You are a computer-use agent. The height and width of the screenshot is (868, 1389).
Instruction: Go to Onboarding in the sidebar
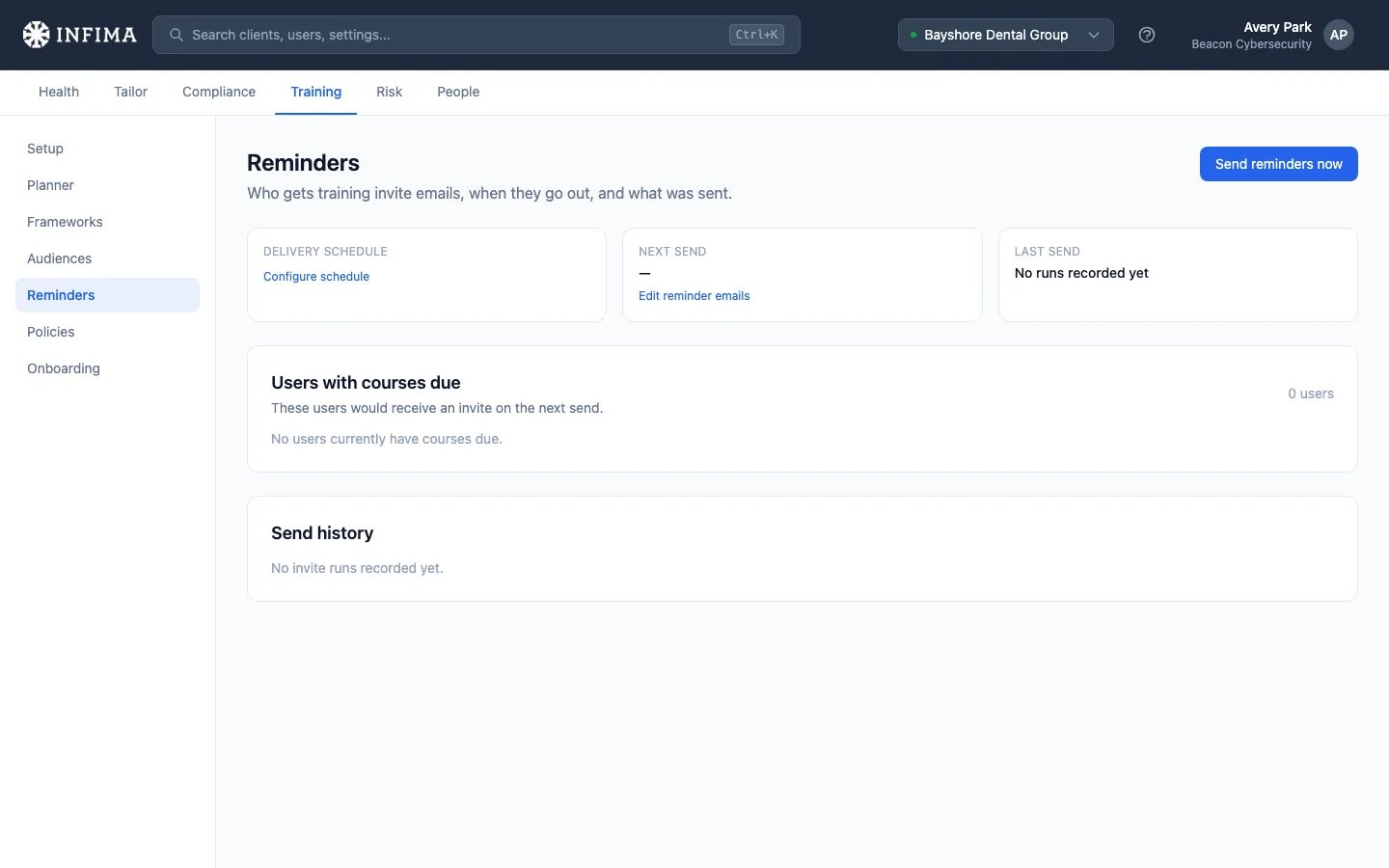[x=107, y=368]
